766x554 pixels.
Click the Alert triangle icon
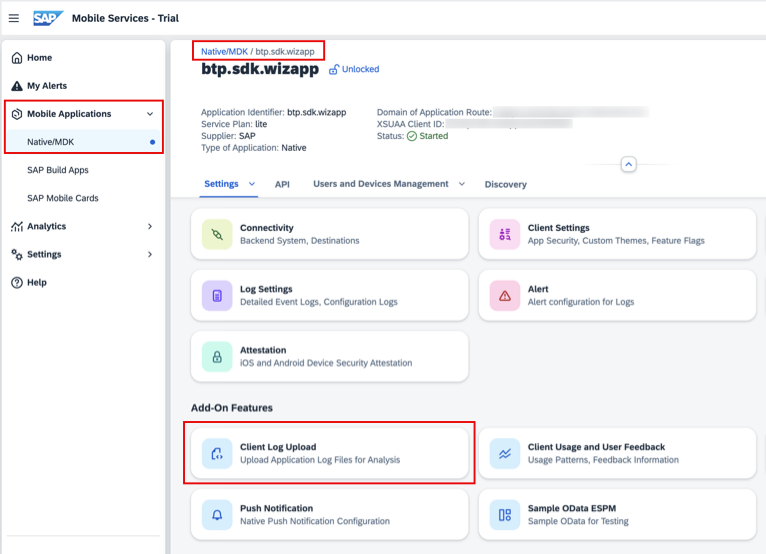coord(505,296)
